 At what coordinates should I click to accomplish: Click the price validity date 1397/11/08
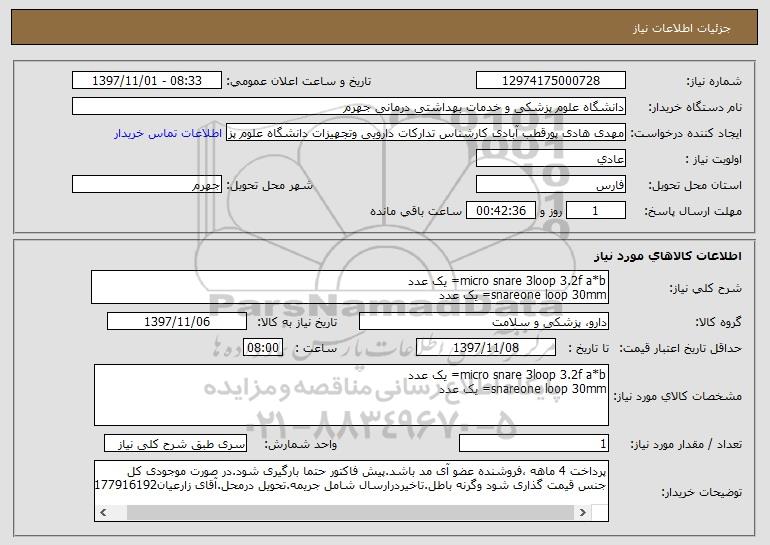click(486, 348)
